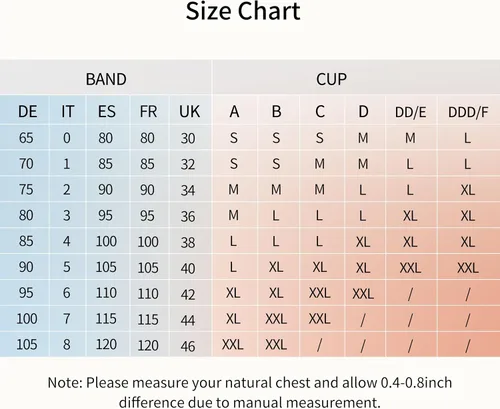Click the ES column header
Viewport: 500px width, 409px height.
pos(107,111)
